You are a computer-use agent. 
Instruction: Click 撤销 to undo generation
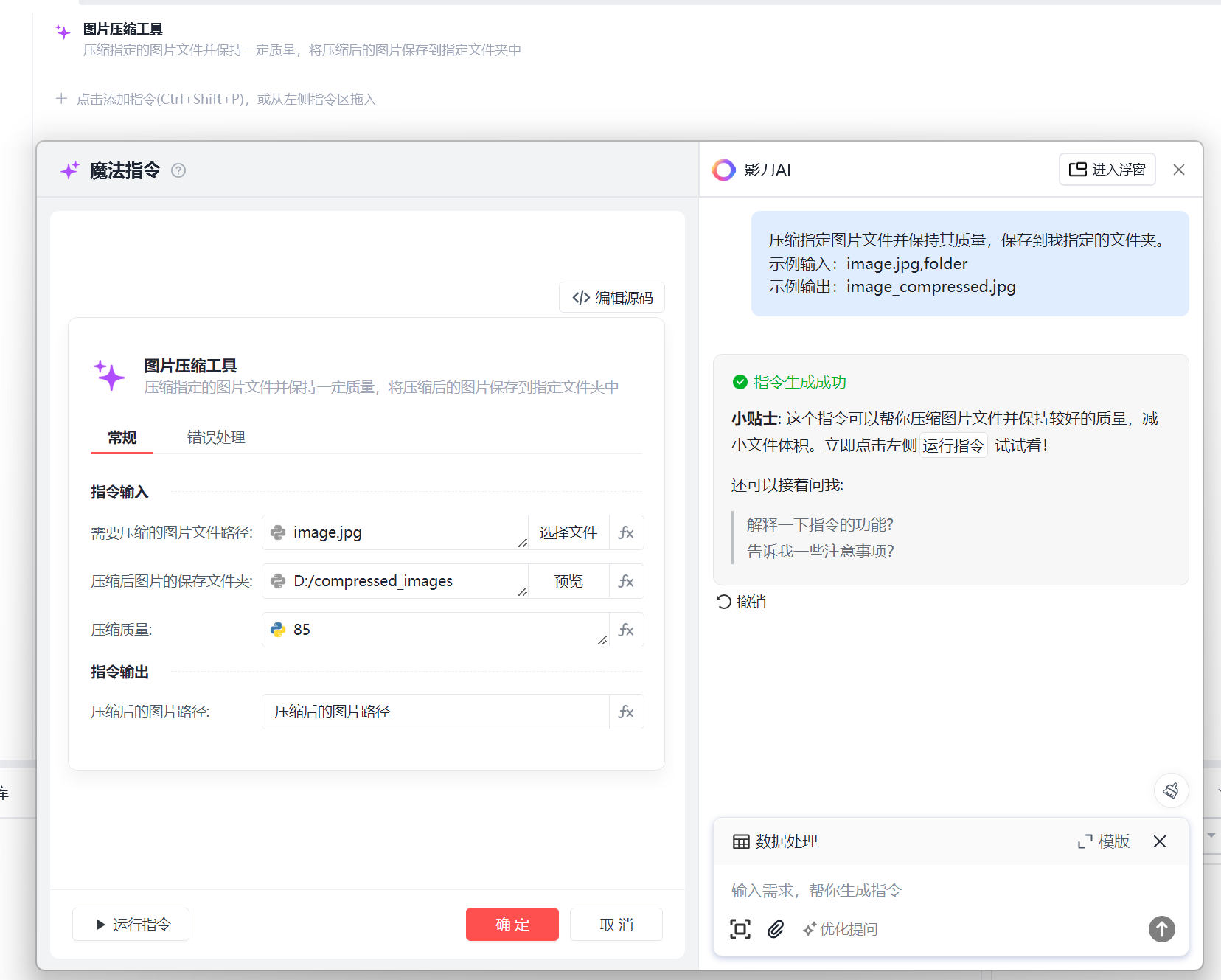click(742, 602)
